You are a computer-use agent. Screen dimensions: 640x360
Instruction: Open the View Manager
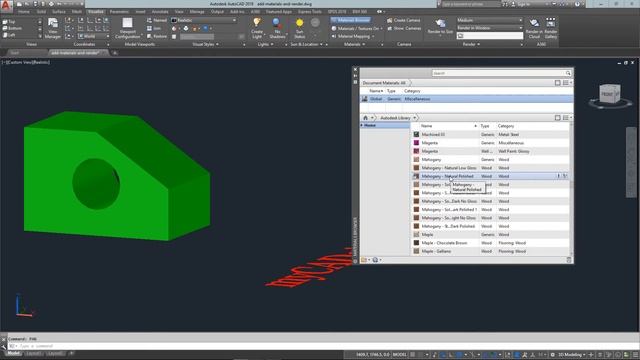(53, 28)
